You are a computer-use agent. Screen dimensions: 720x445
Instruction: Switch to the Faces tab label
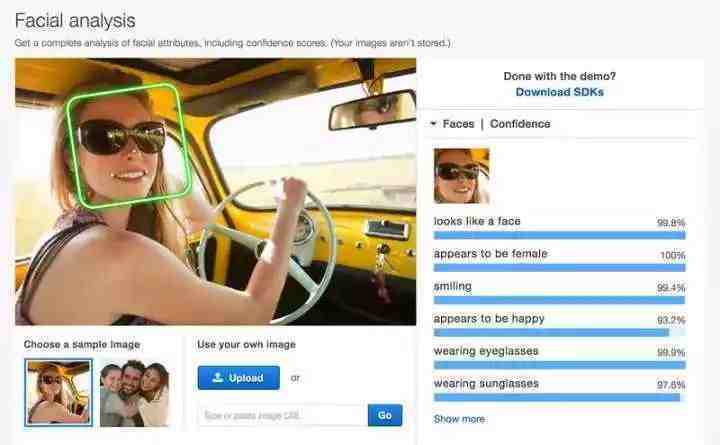click(458, 124)
